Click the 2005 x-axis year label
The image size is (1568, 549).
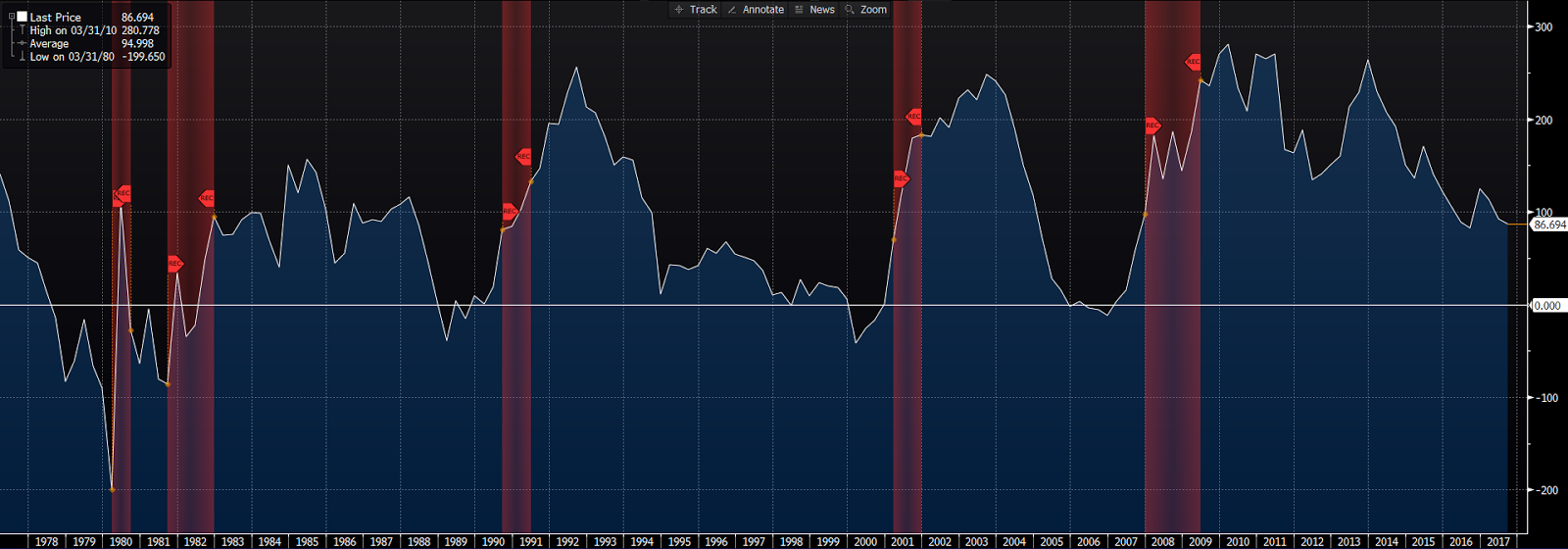(x=1052, y=541)
